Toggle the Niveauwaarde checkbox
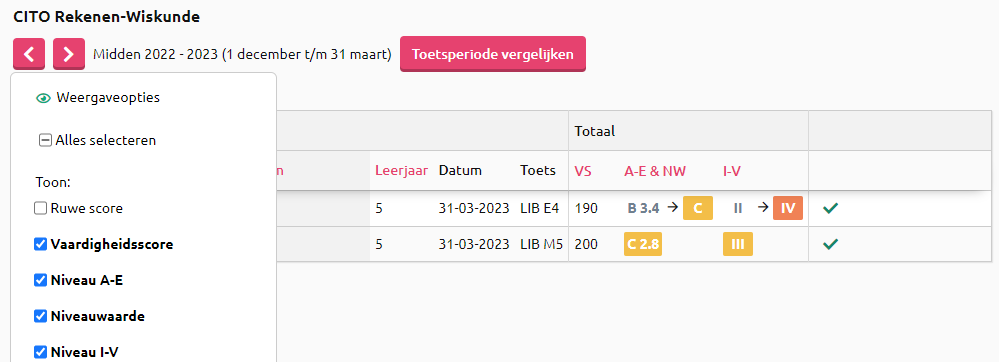Image resolution: width=999 pixels, height=362 pixels. pyautogui.click(x=41, y=315)
